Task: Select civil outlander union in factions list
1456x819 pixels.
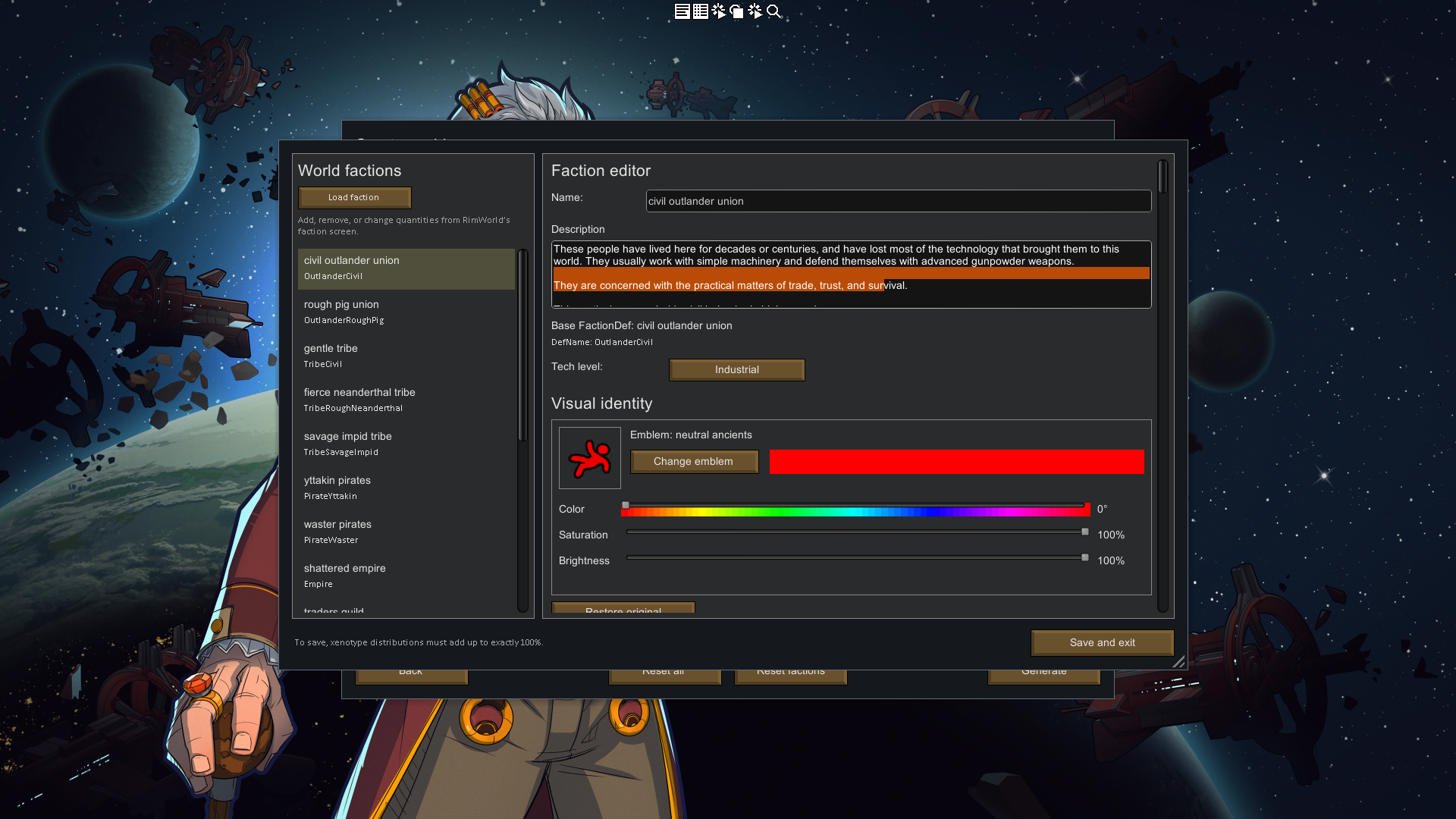Action: (x=406, y=268)
